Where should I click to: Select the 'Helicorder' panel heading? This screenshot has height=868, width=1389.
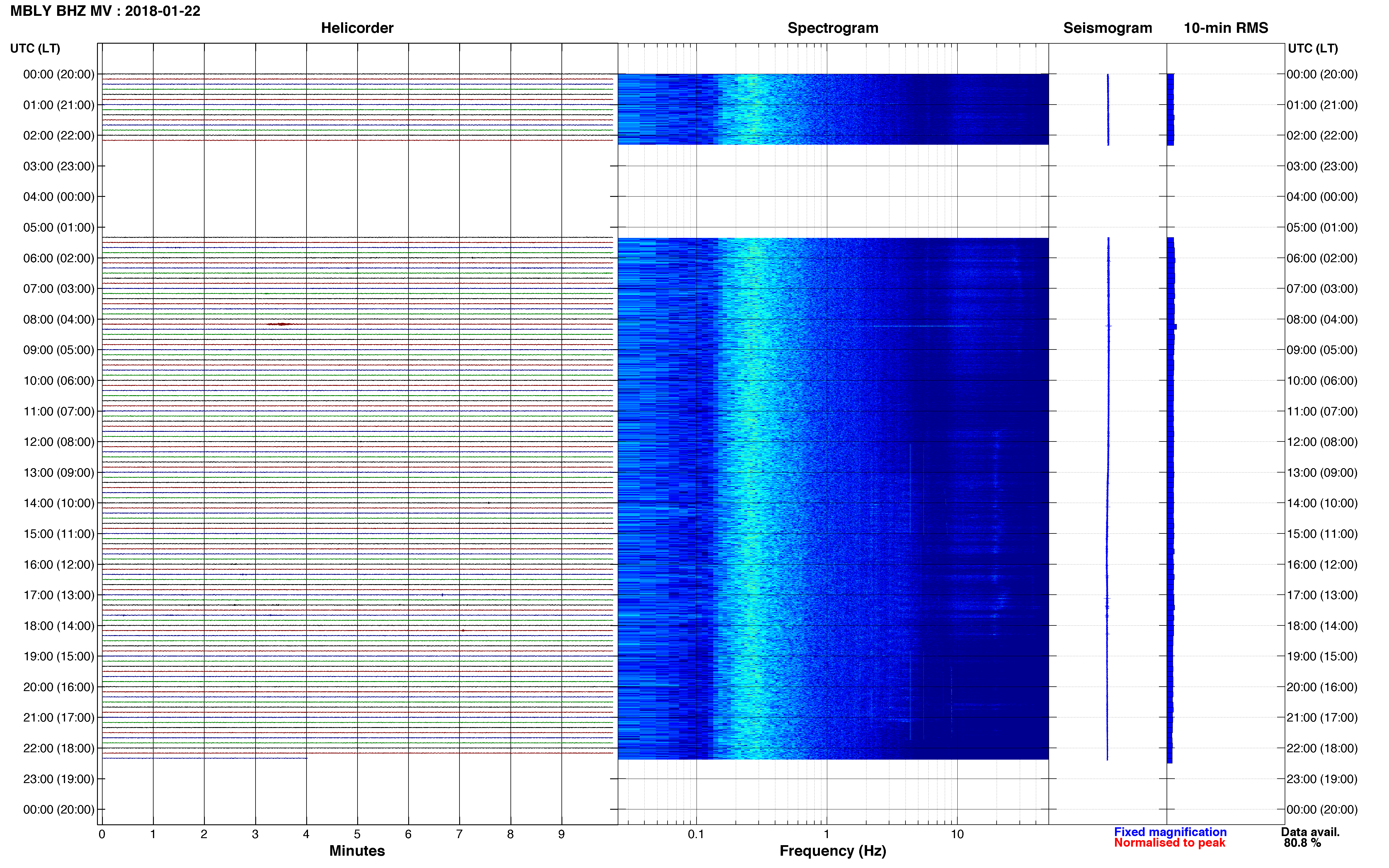click(x=357, y=28)
